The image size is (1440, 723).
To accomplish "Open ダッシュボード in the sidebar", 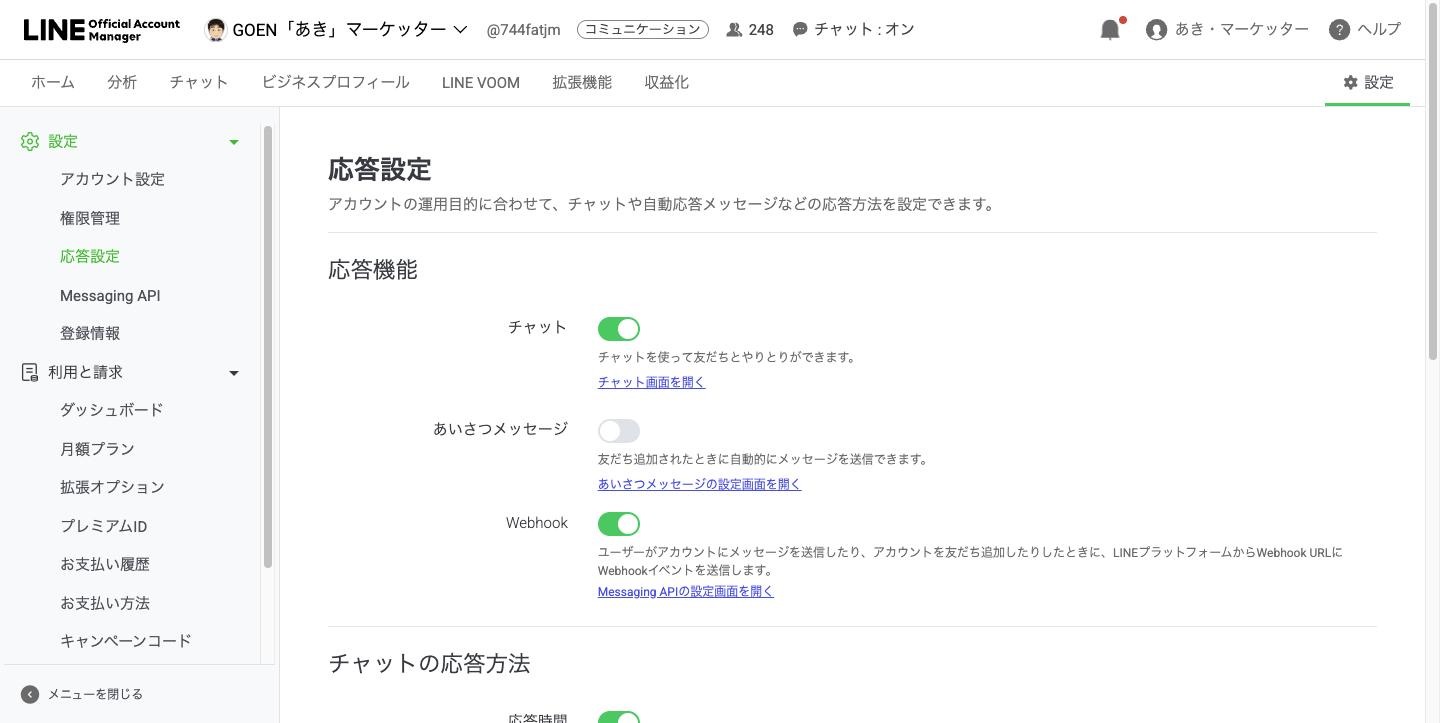I will [x=112, y=410].
